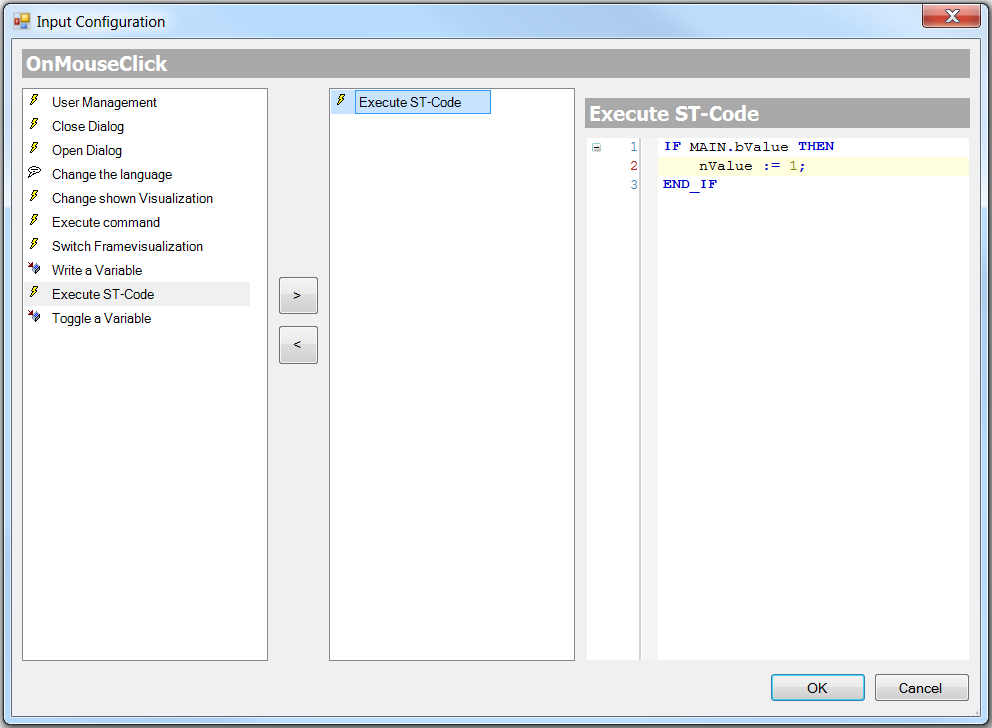Screen dimensions: 992x728
Task: Collapse the IF block fold marker on line 1
Action: pos(596,147)
